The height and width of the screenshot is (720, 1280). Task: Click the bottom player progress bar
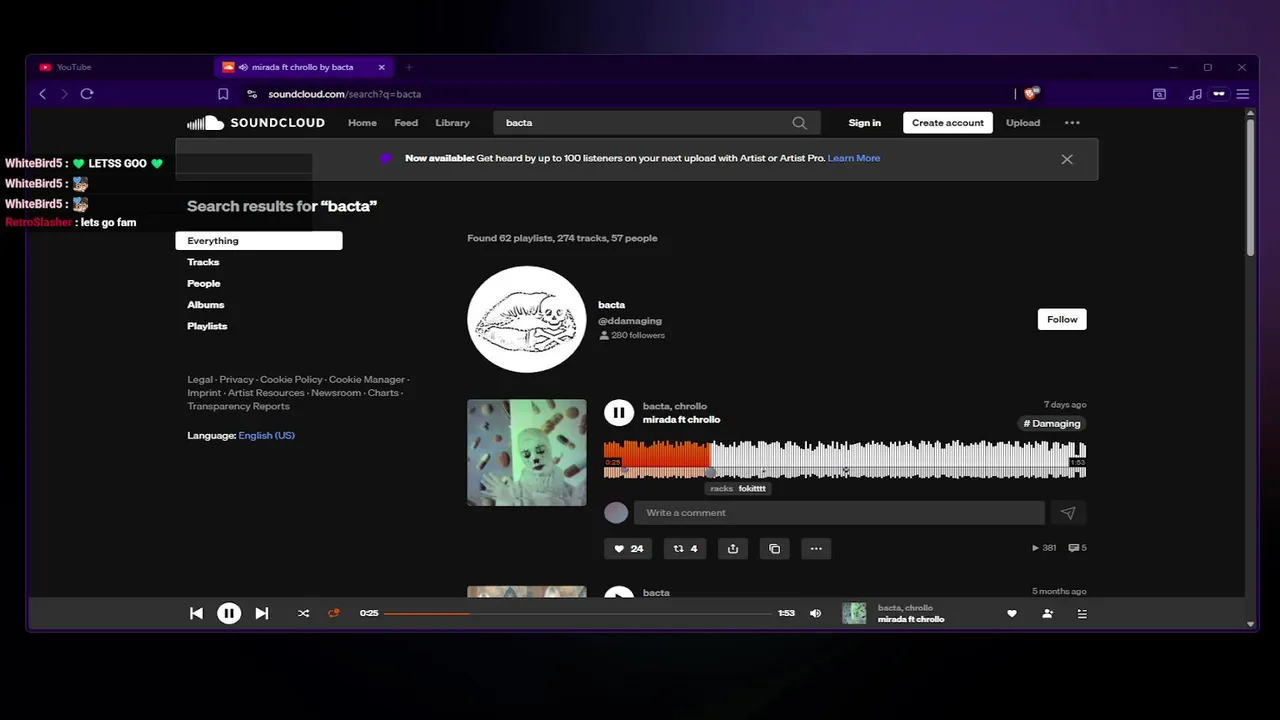[578, 613]
